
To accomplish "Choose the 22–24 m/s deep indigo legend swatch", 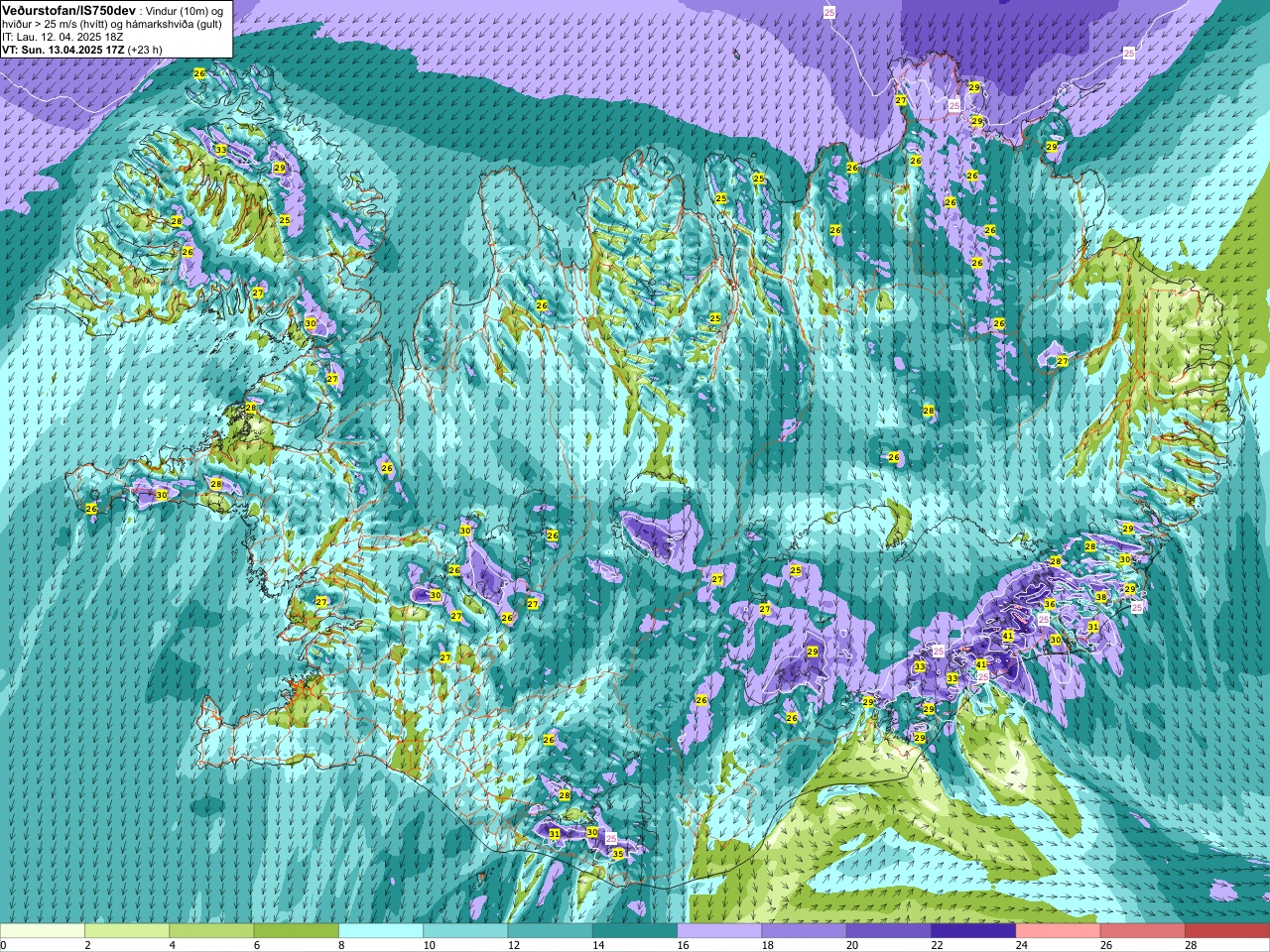I will (973, 931).
